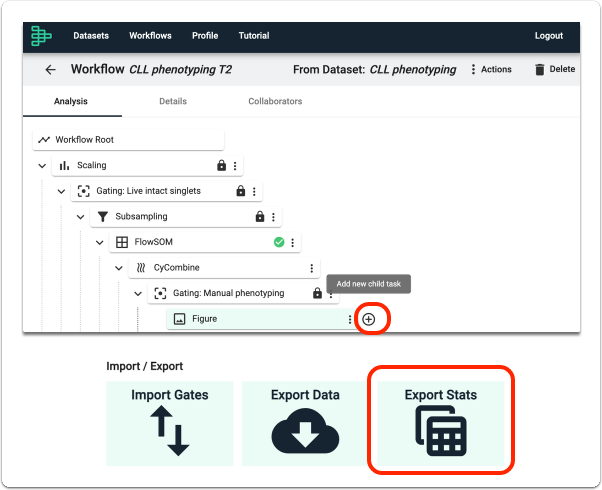
Task: Click the Export Data title
Action: point(305,395)
